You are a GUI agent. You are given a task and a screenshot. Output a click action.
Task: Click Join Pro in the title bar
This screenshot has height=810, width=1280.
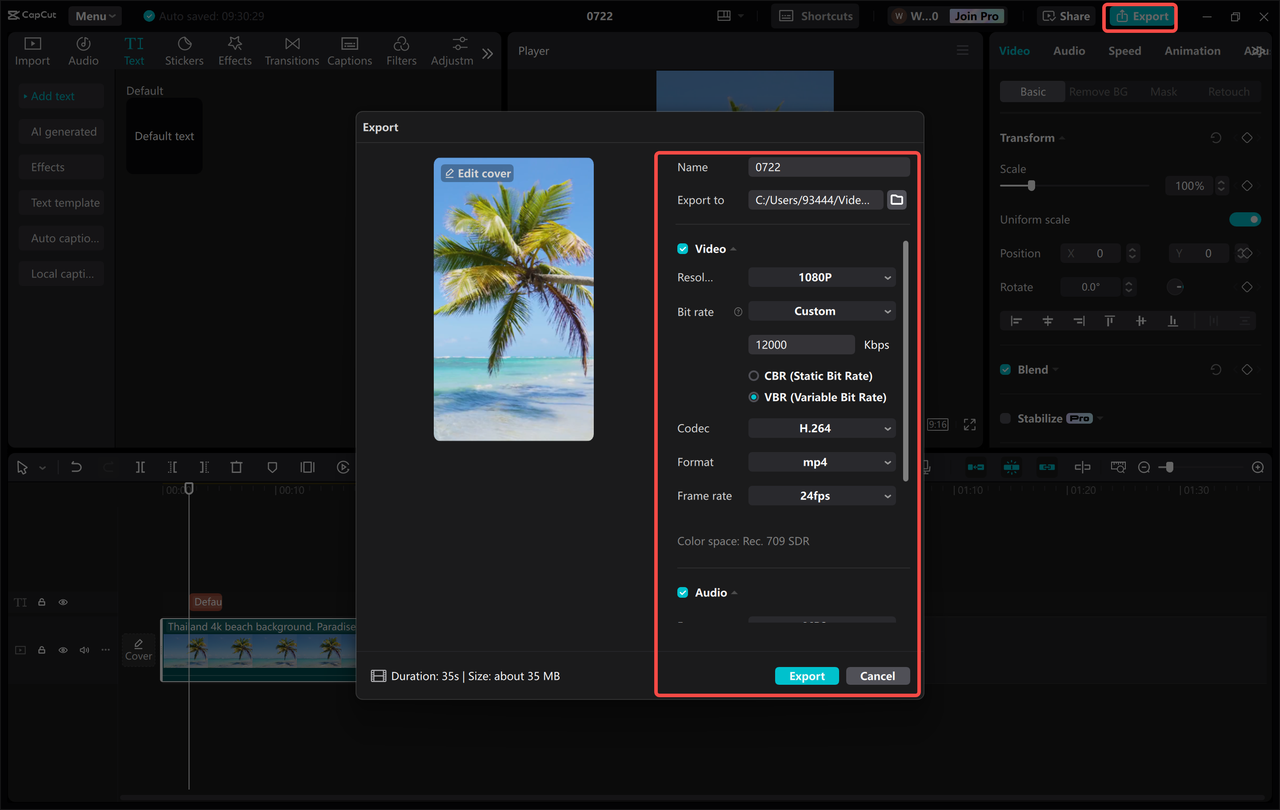tap(976, 15)
